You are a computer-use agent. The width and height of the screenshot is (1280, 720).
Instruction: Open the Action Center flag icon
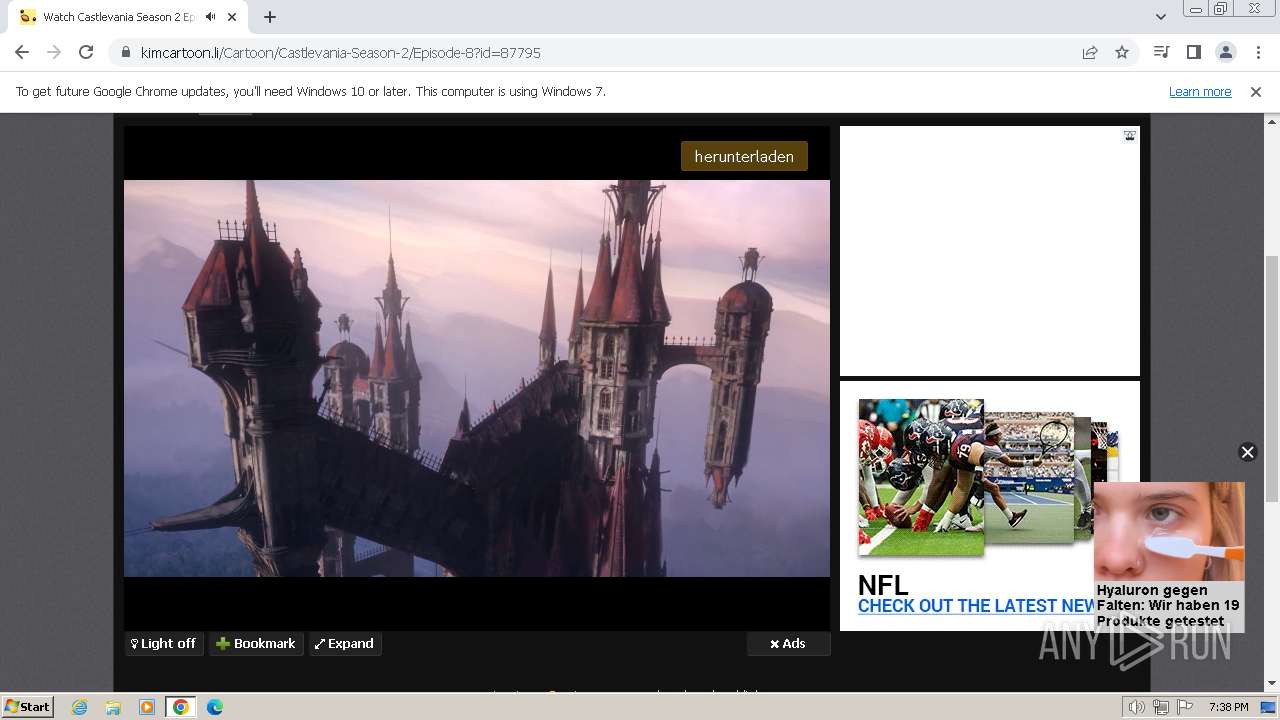click(x=1185, y=707)
